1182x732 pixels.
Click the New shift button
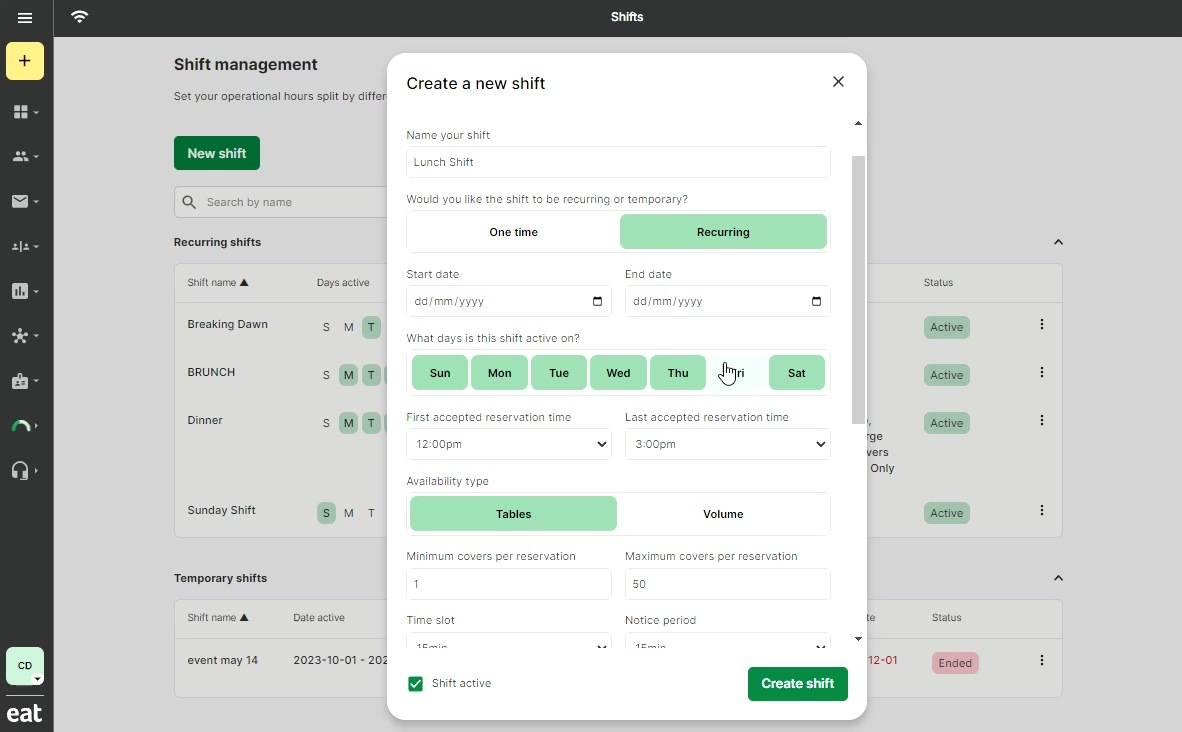216,153
